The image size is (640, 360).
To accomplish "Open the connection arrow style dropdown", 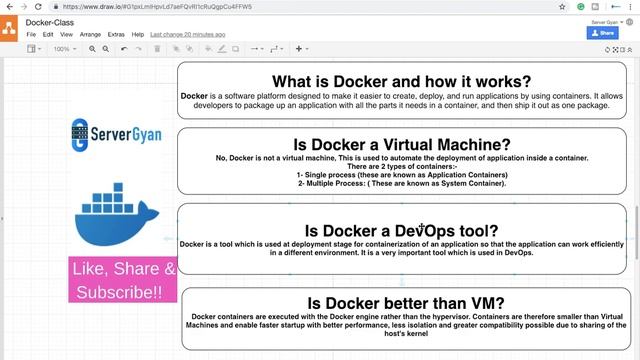I will coord(257,49).
